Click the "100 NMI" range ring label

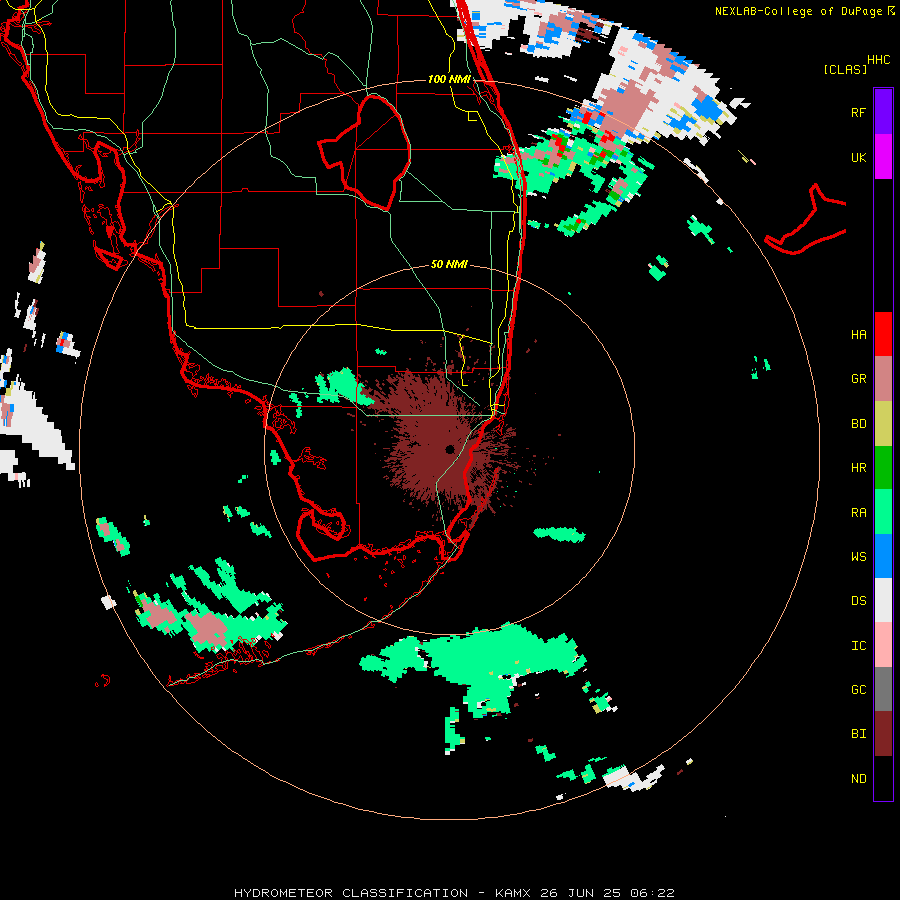pyautogui.click(x=449, y=79)
